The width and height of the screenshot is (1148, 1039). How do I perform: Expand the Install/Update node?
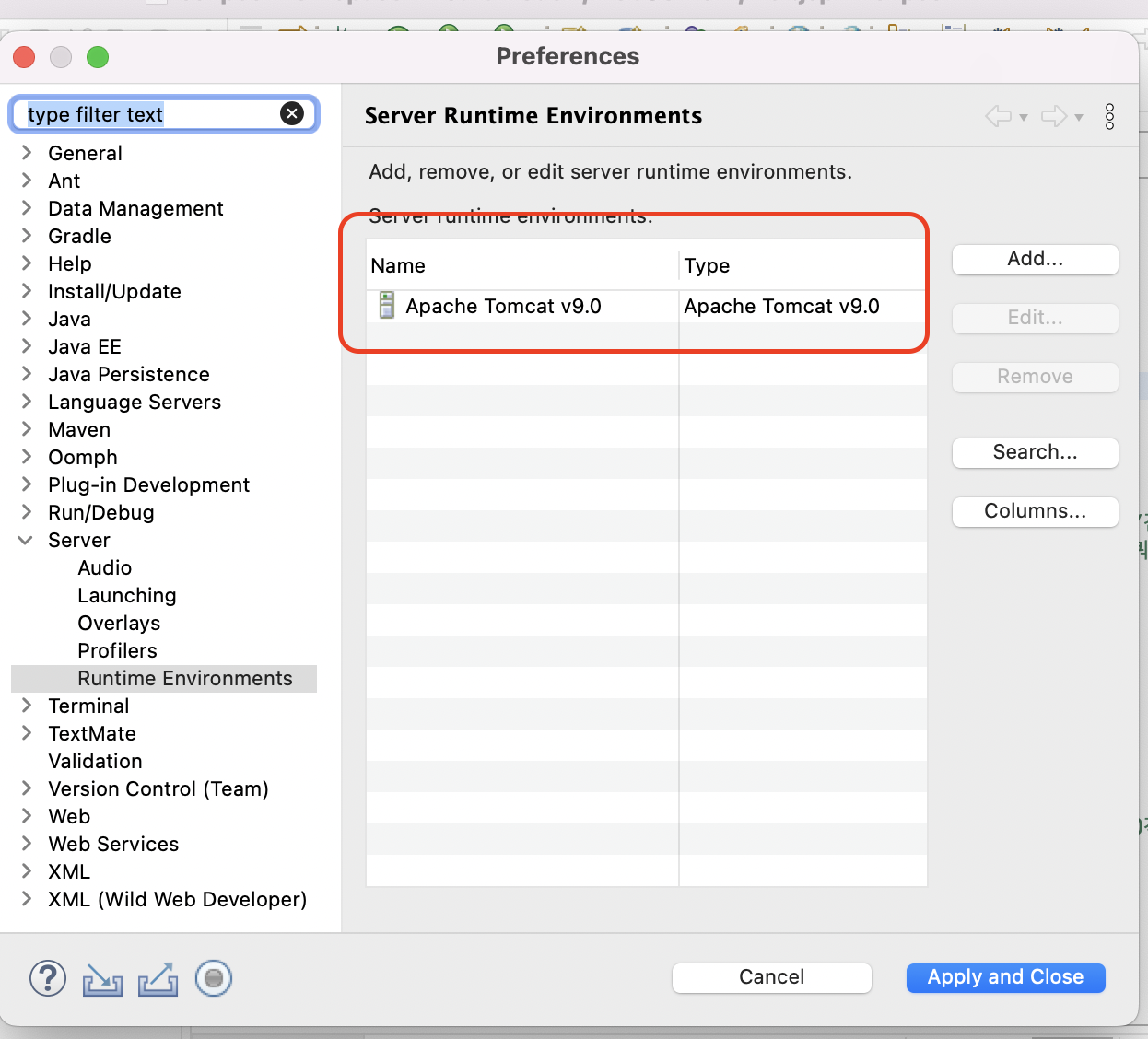click(27, 290)
